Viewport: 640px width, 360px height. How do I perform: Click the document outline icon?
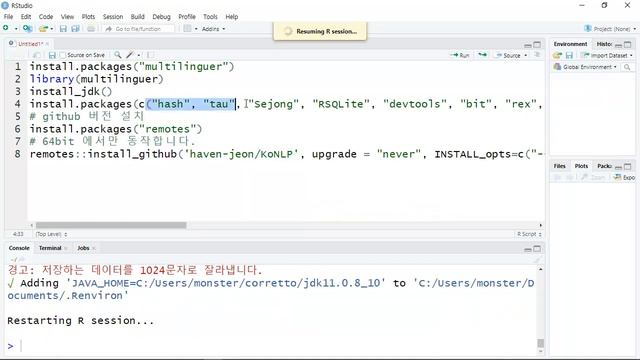pos(537,55)
